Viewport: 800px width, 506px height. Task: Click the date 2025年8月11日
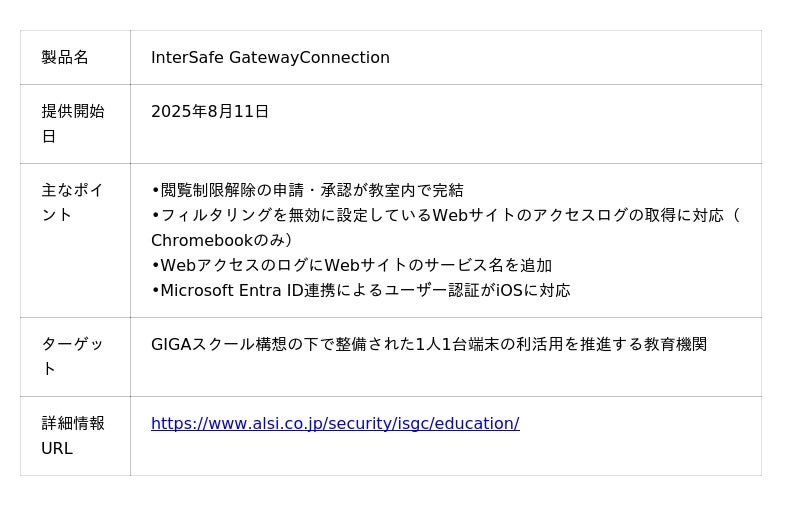(x=210, y=111)
